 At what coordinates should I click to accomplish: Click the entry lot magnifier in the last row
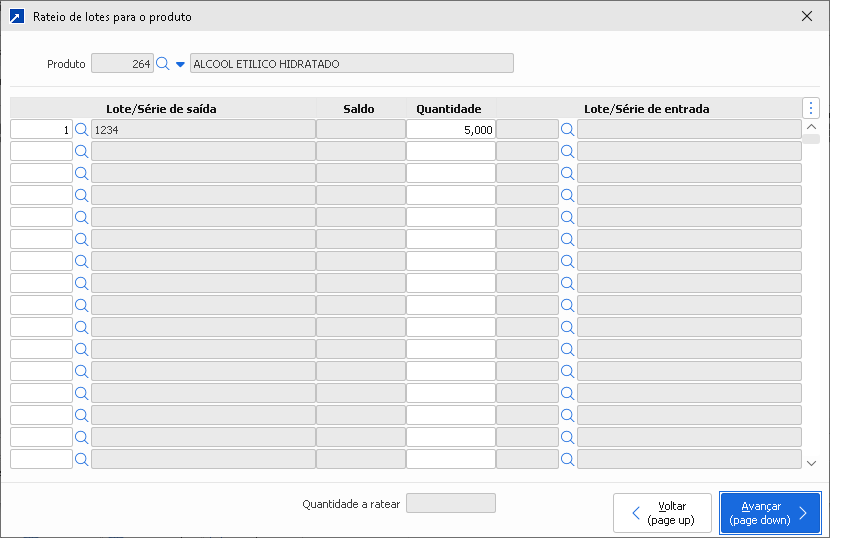pyautogui.click(x=567, y=460)
